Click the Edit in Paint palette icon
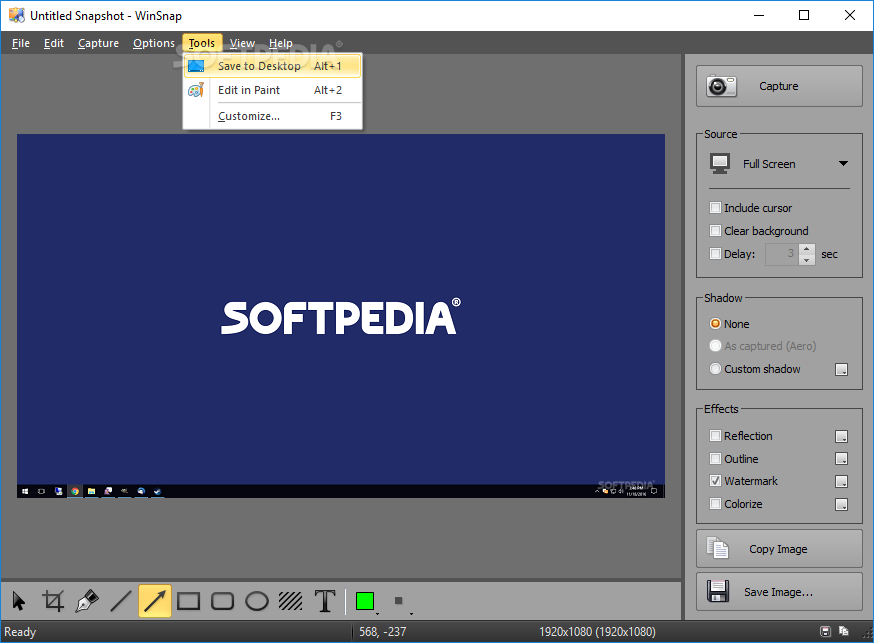Image resolution: width=874 pixels, height=643 pixels. pyautogui.click(x=196, y=90)
